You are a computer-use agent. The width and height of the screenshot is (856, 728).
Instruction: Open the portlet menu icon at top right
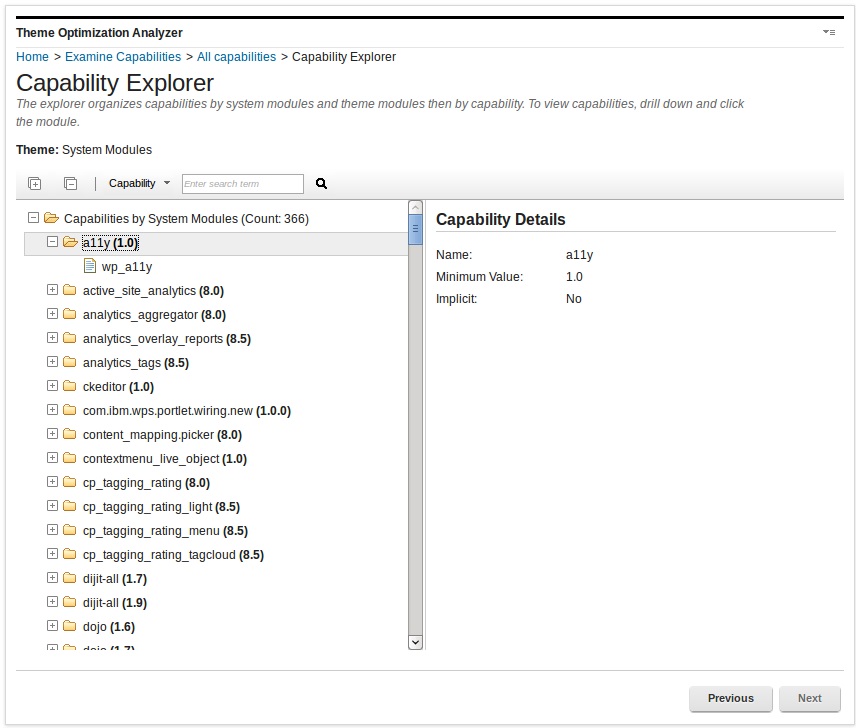point(829,33)
